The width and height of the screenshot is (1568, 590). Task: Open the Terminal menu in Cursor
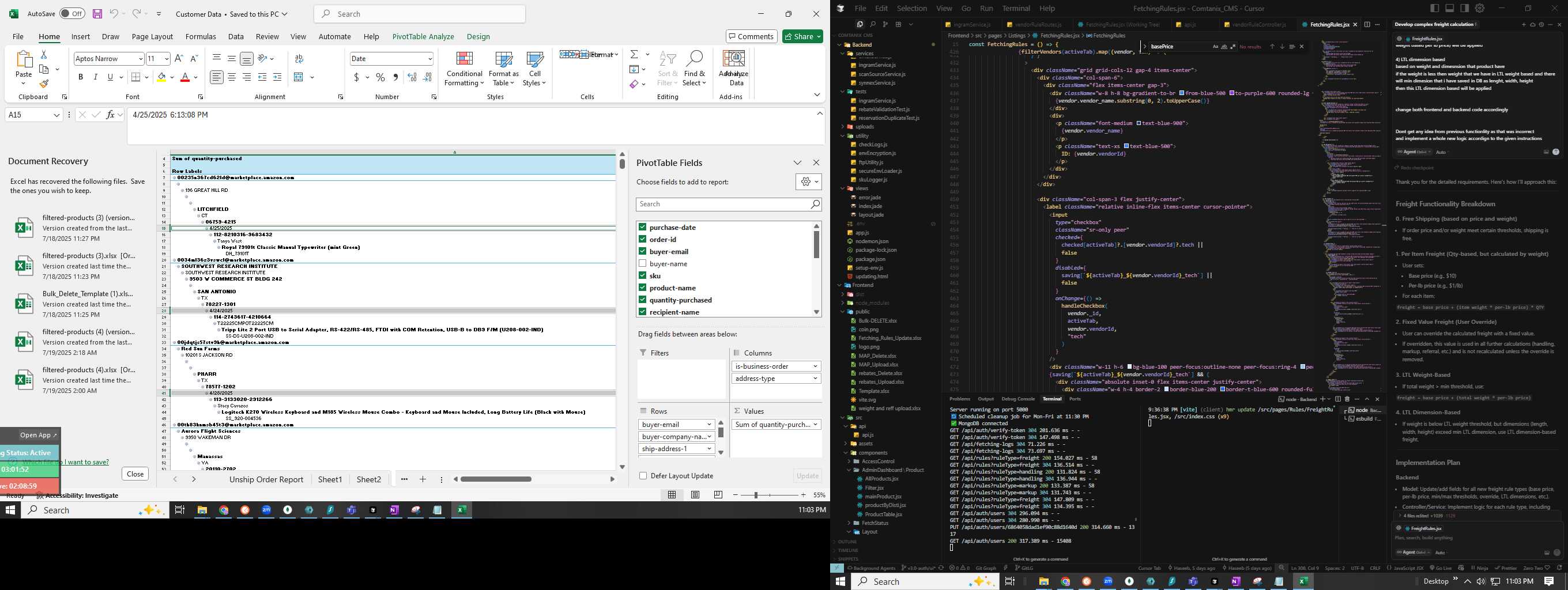tap(1016, 8)
